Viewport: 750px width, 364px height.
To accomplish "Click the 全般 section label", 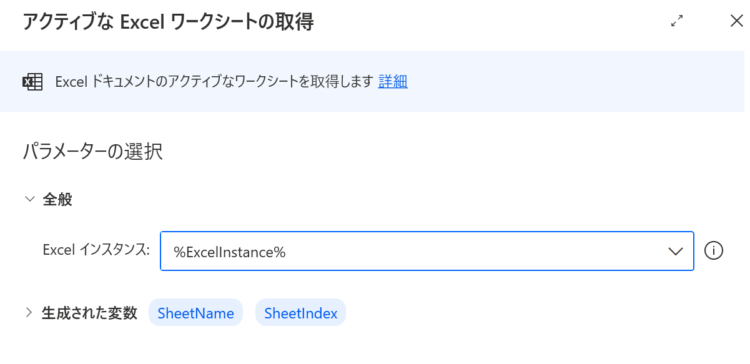I will (57, 199).
